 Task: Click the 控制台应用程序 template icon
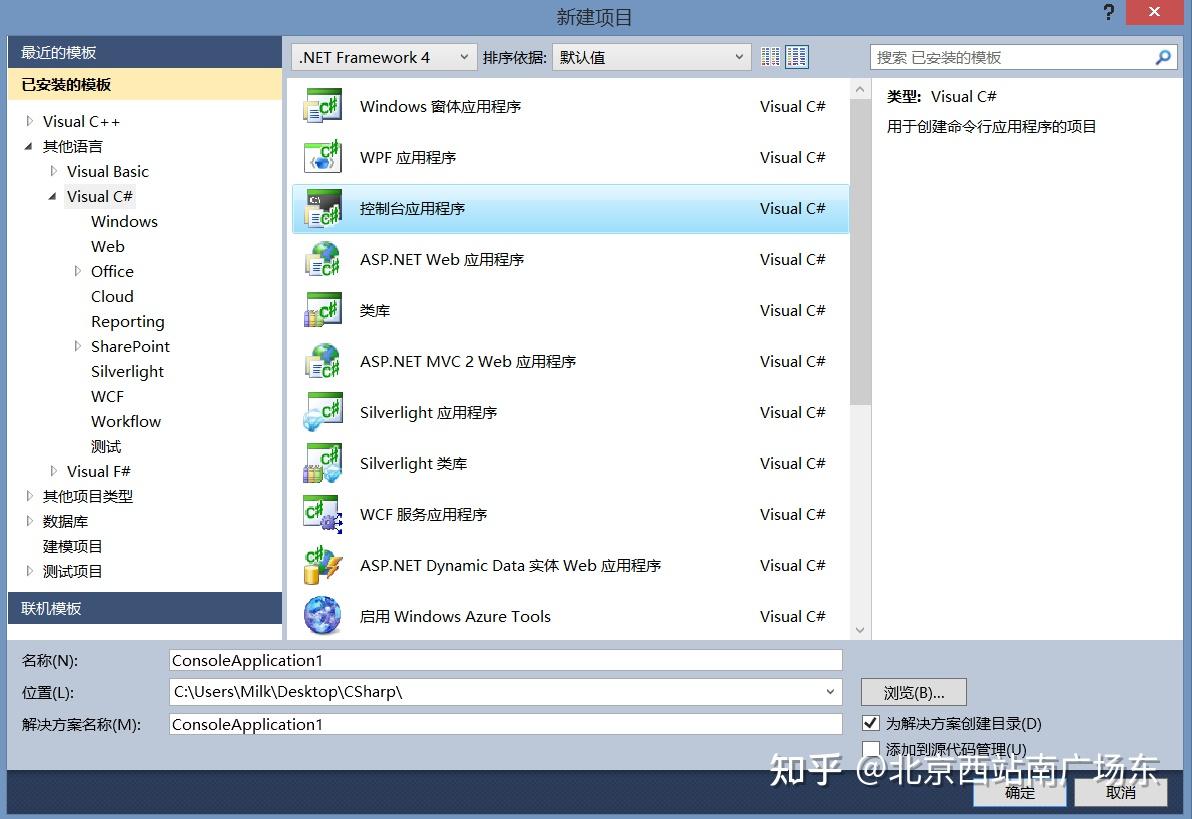(x=322, y=208)
